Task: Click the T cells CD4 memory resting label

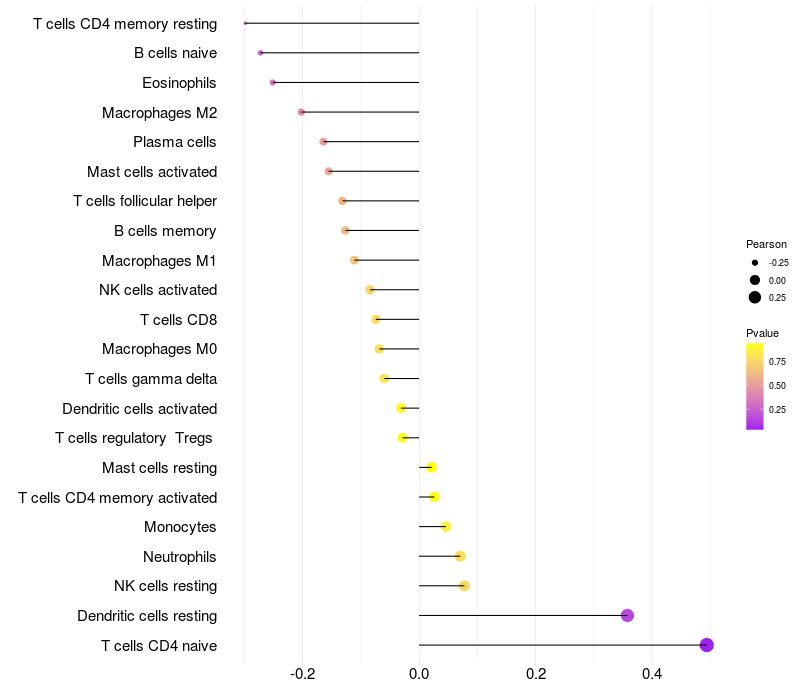Action: pyautogui.click(x=125, y=24)
